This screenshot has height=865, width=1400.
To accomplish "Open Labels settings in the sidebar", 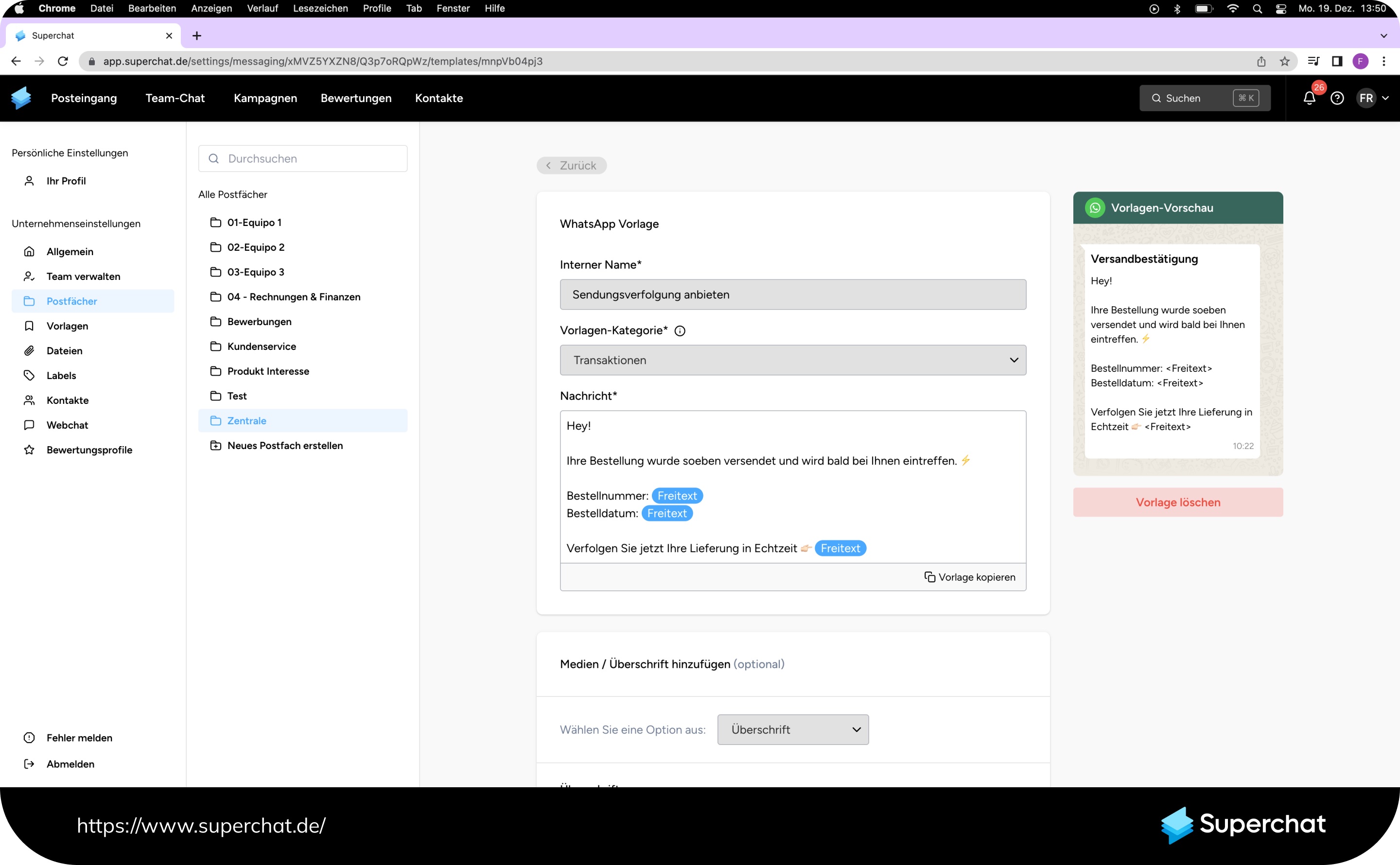I will [61, 375].
